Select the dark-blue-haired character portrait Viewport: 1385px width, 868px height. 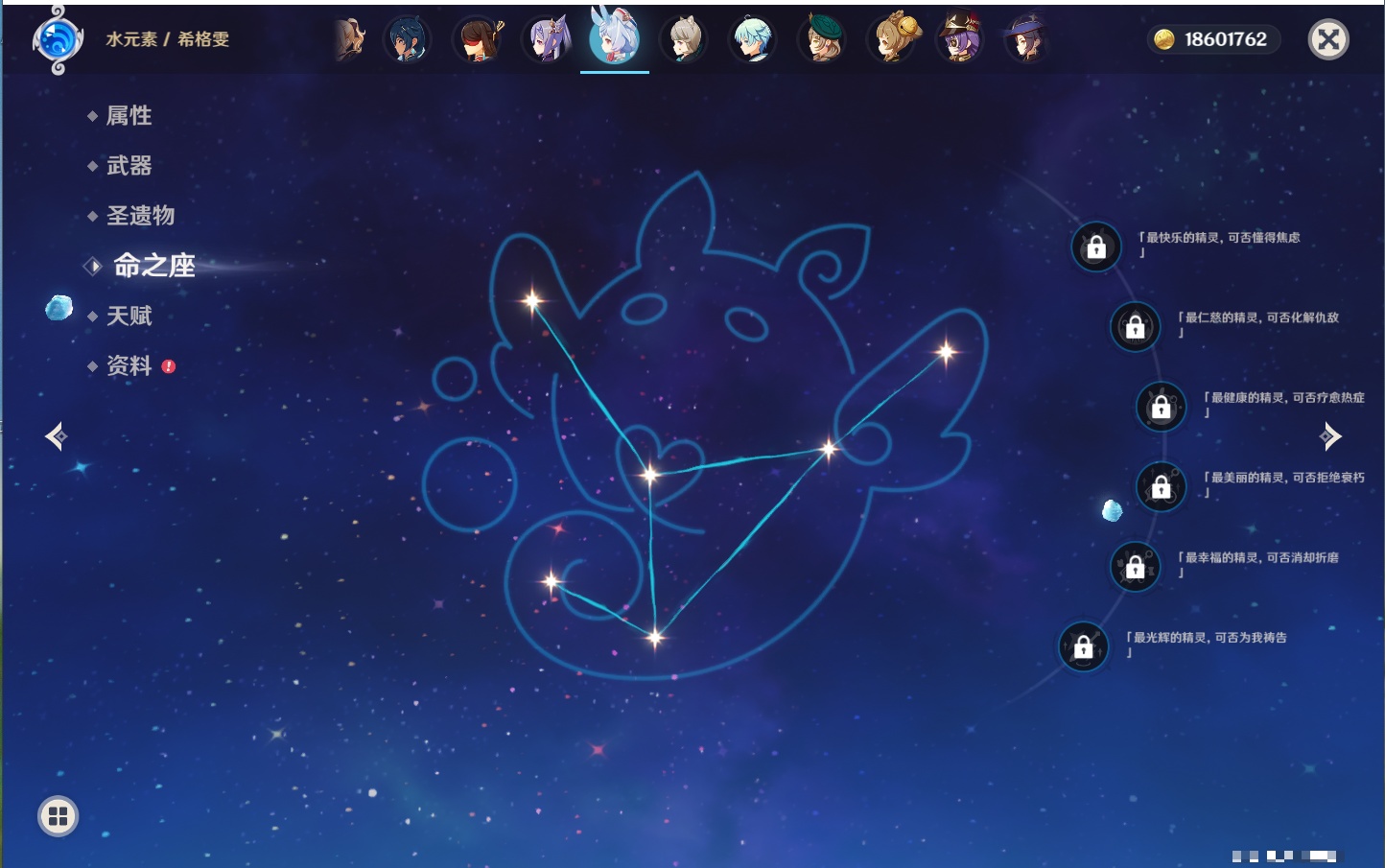407,40
